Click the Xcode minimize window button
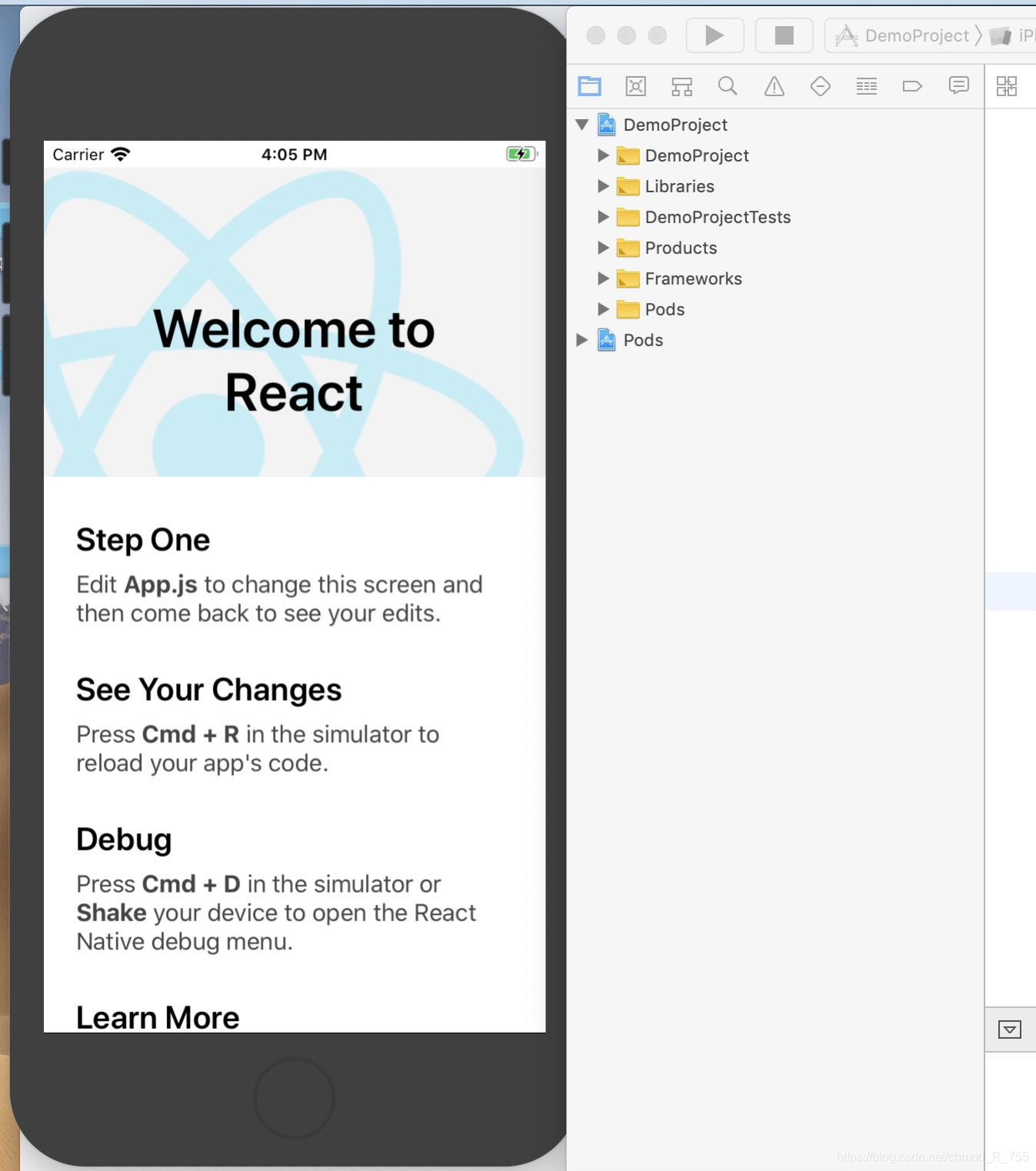1036x1171 pixels. [x=627, y=35]
